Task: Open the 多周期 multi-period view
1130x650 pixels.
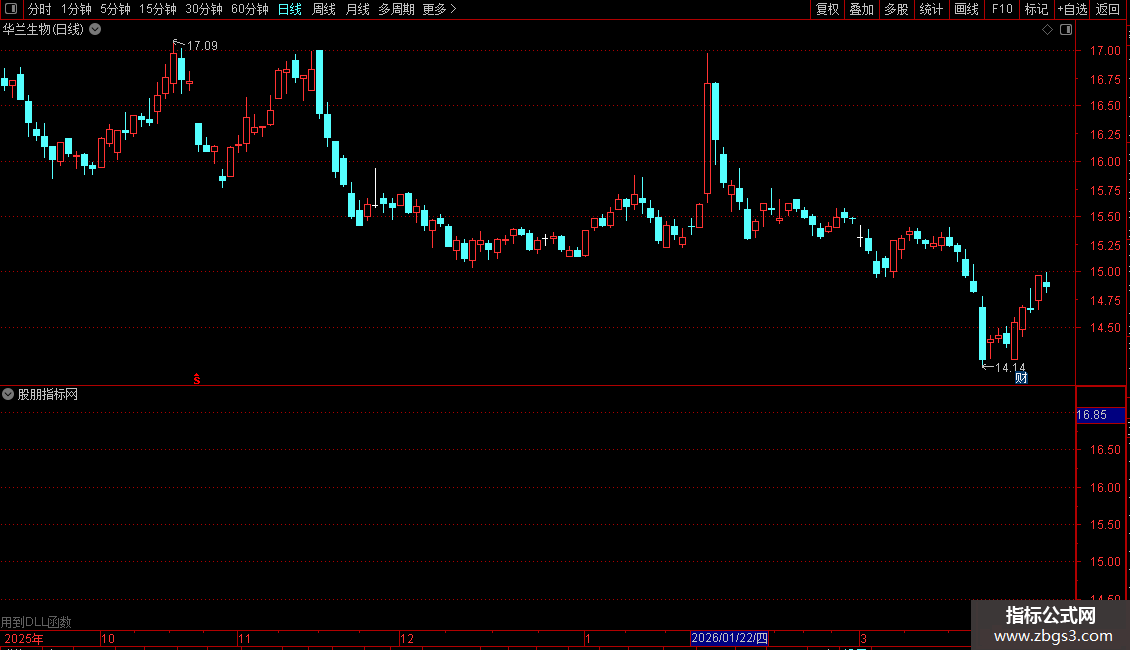Action: (396, 9)
